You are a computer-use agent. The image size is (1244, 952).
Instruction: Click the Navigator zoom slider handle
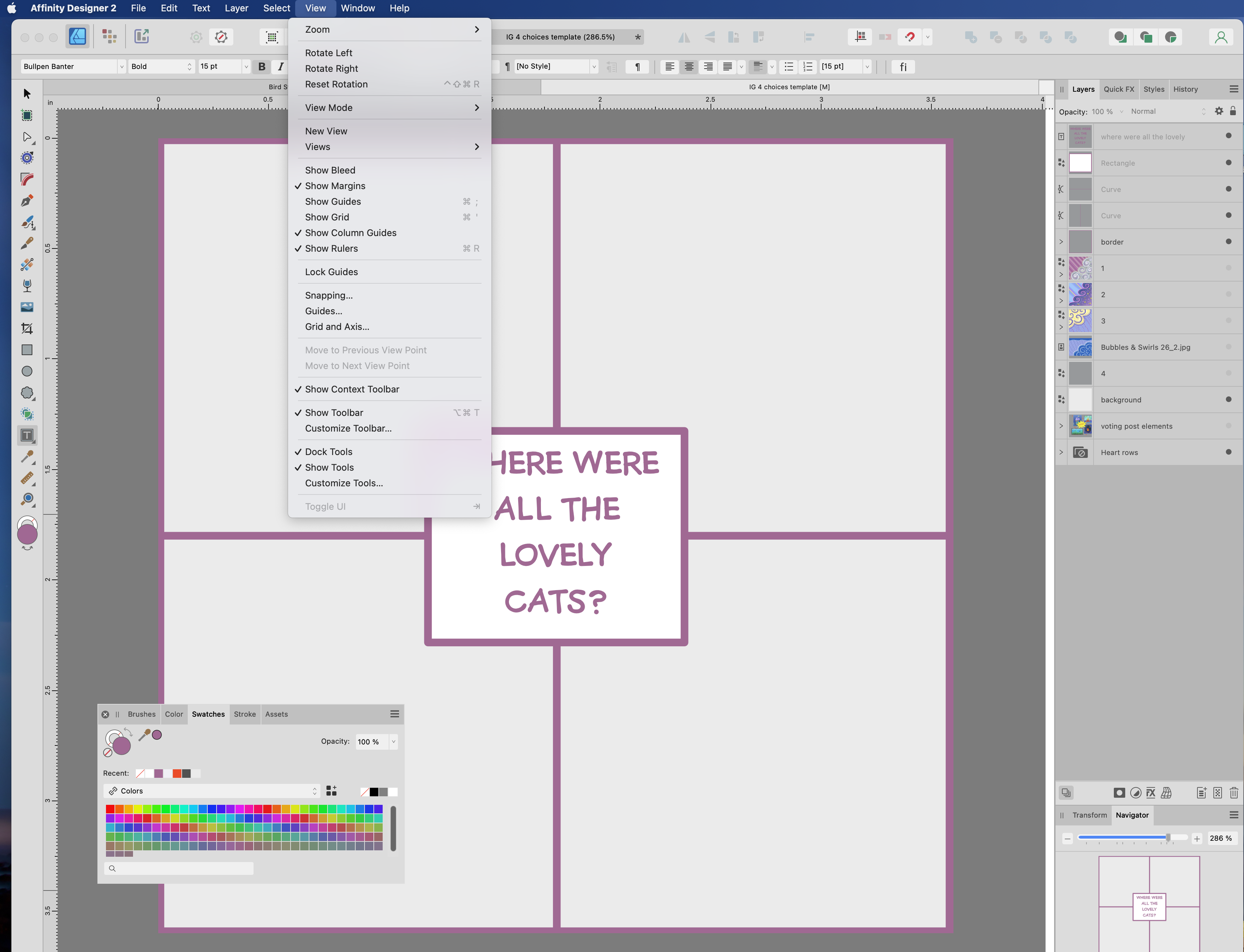tap(1168, 838)
